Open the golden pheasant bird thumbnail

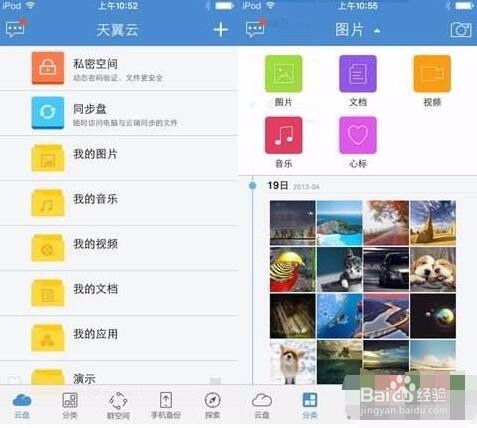click(x=293, y=269)
